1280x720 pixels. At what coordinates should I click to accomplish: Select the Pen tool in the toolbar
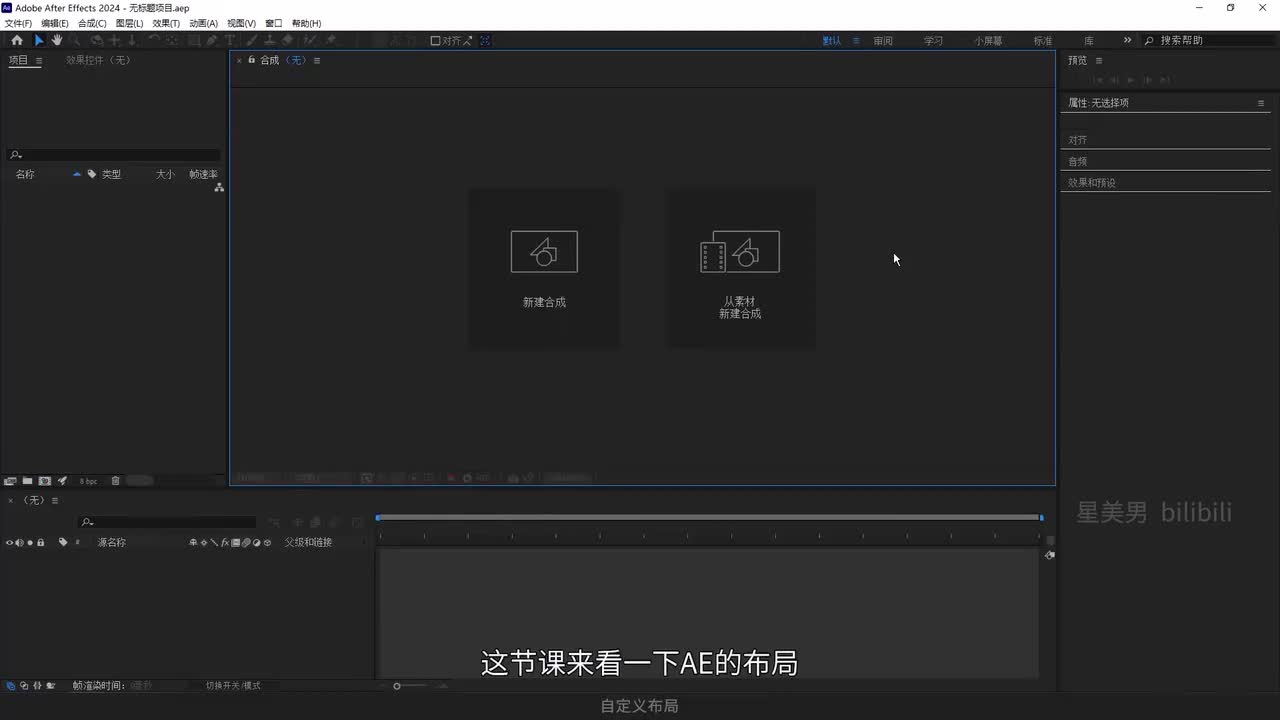click(212, 41)
